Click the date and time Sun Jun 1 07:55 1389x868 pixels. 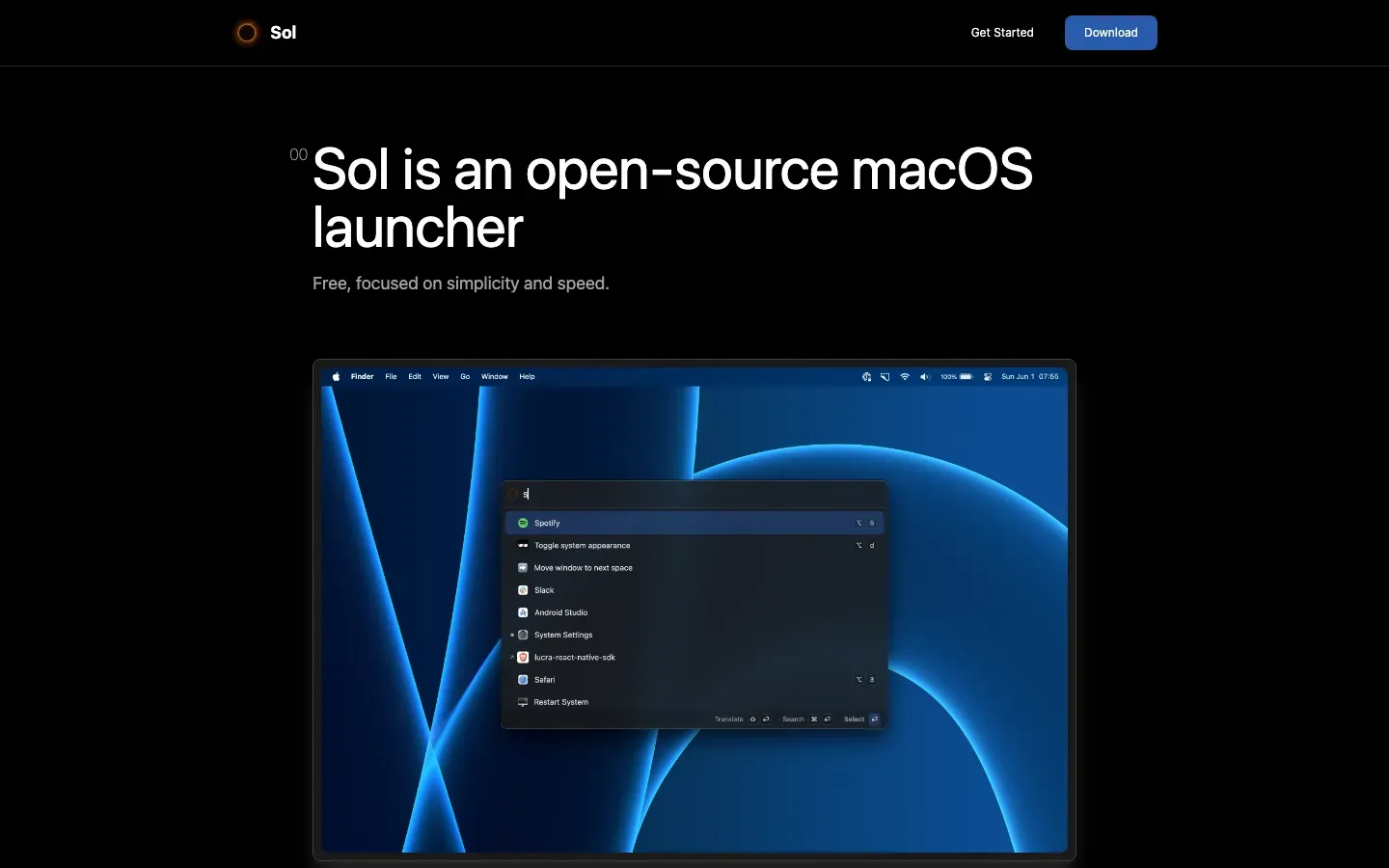click(x=1030, y=377)
